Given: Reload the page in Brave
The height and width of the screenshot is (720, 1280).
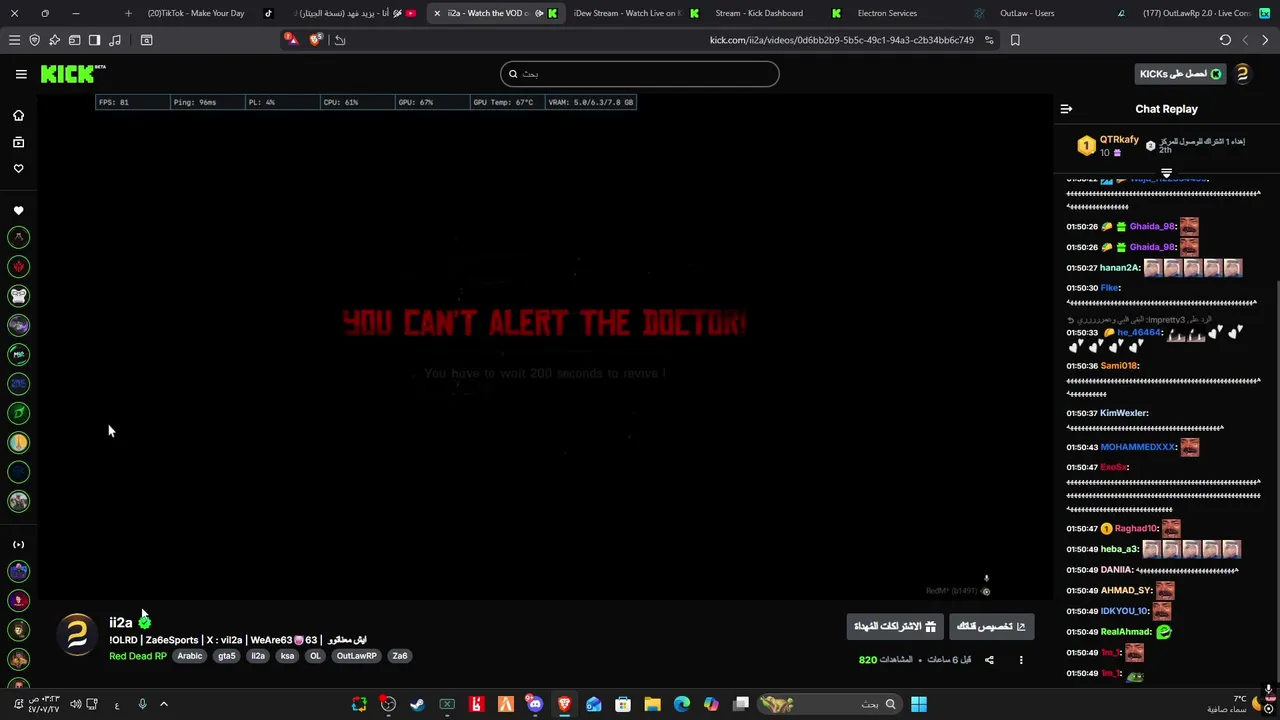Looking at the screenshot, I should tap(1225, 40).
